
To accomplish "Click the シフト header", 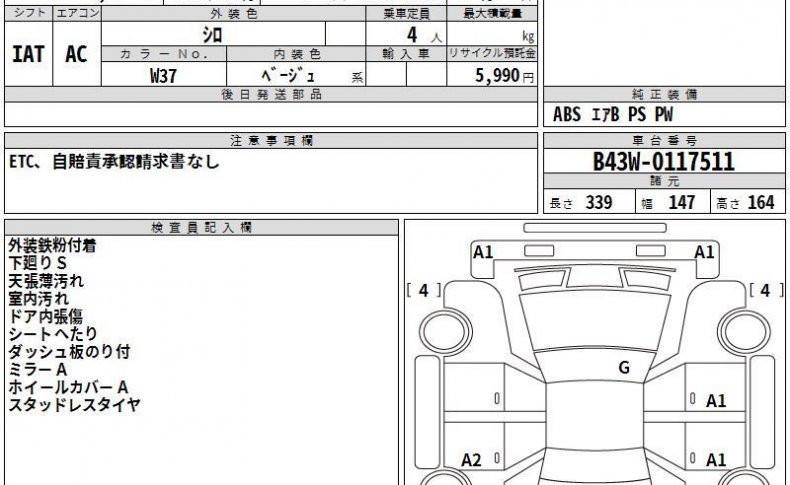I will [29, 13].
